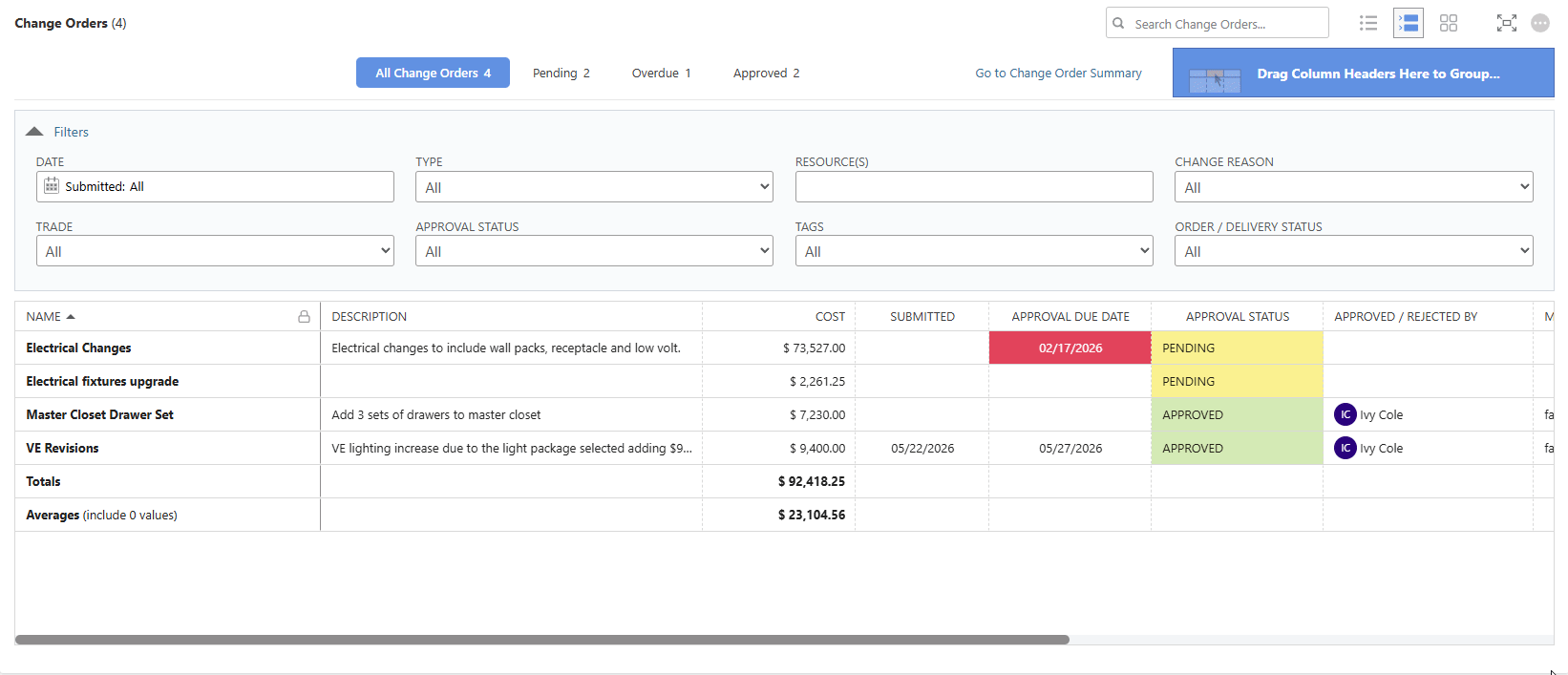1568x675 pixels.
Task: Open the Change Reason dropdown
Action: [1353, 187]
